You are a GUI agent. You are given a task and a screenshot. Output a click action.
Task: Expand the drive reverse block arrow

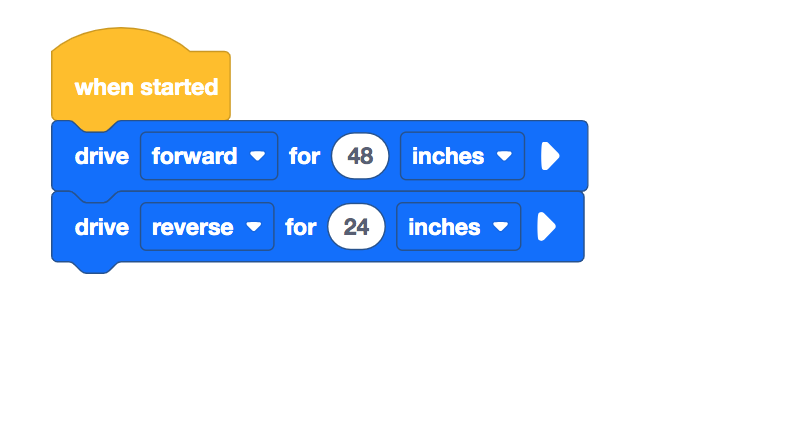545,227
